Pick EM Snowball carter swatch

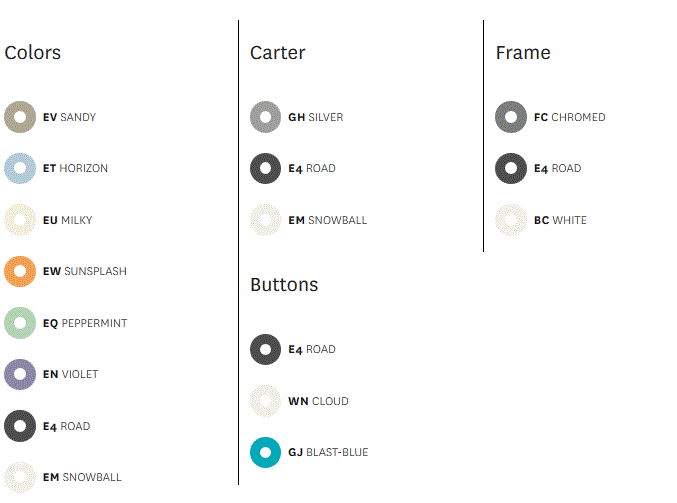click(266, 220)
